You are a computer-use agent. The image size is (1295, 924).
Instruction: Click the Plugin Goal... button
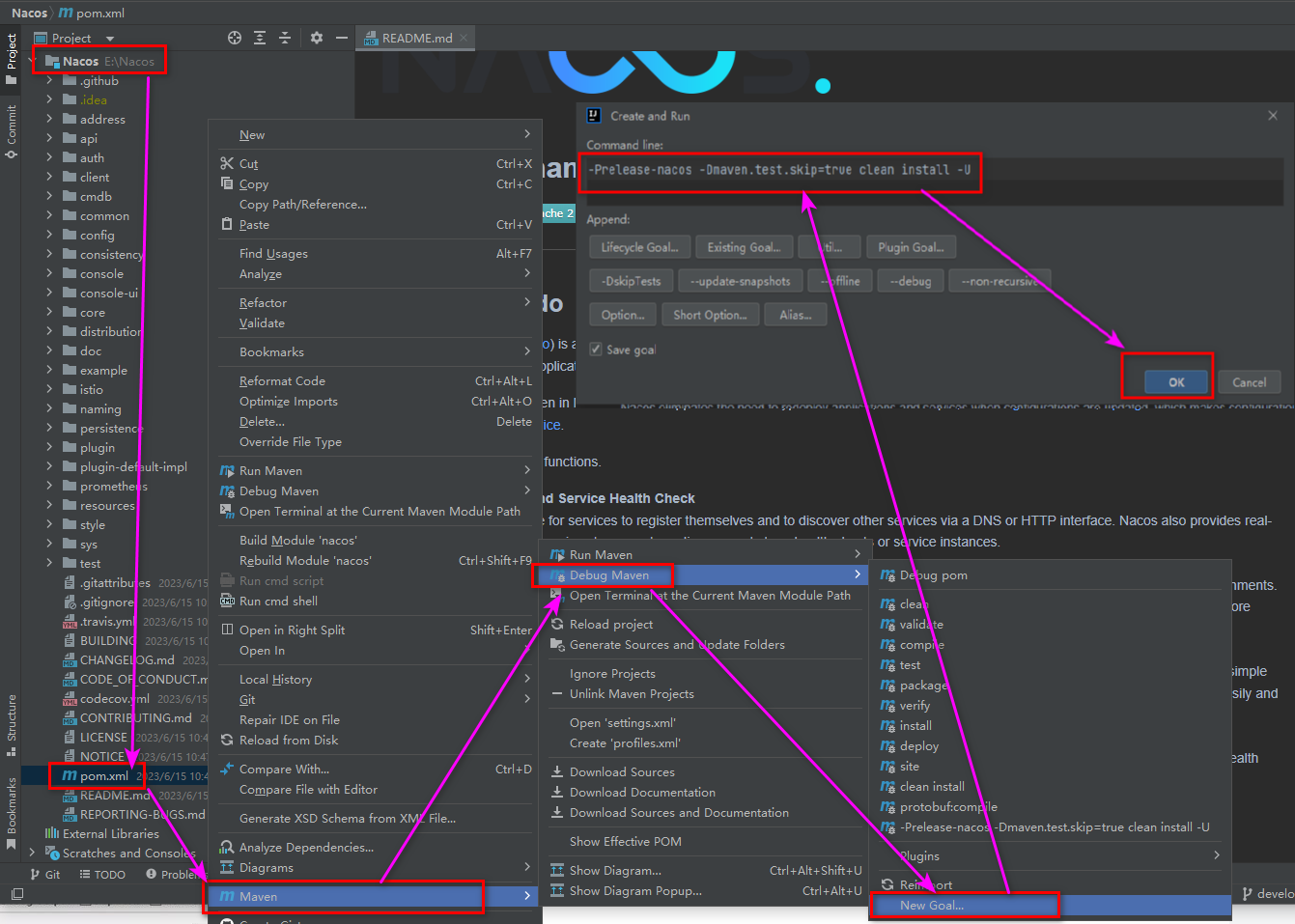pos(911,247)
